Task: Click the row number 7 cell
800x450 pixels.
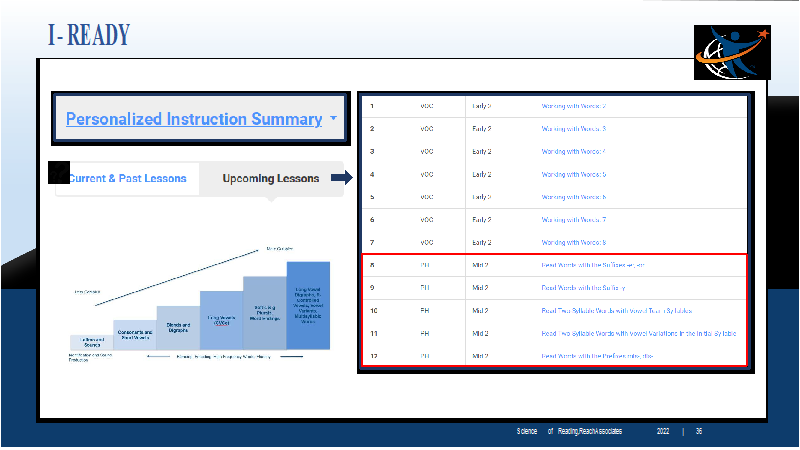Action: tap(372, 243)
